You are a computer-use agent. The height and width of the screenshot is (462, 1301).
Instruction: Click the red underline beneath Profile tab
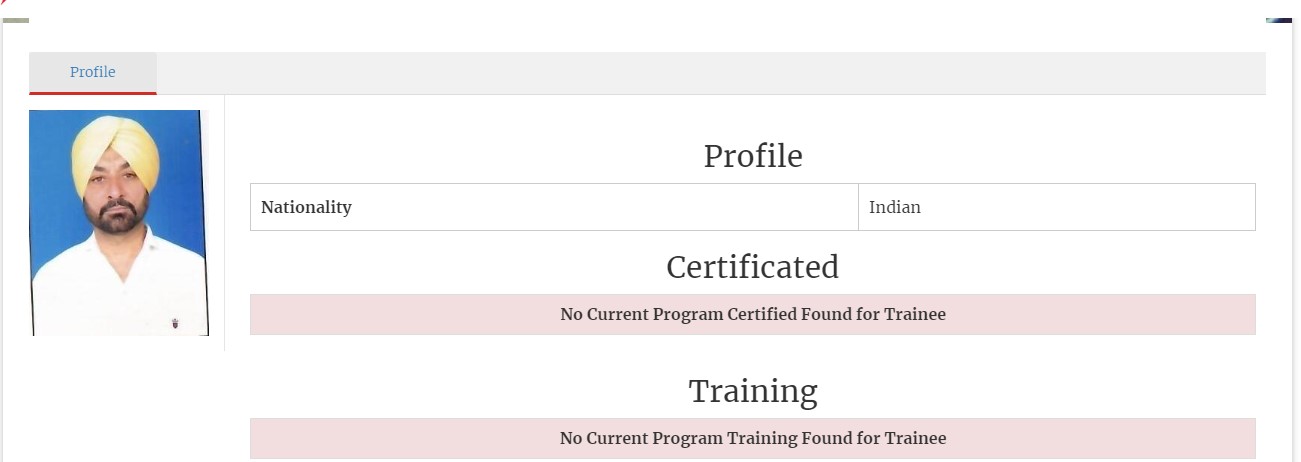coord(92,93)
